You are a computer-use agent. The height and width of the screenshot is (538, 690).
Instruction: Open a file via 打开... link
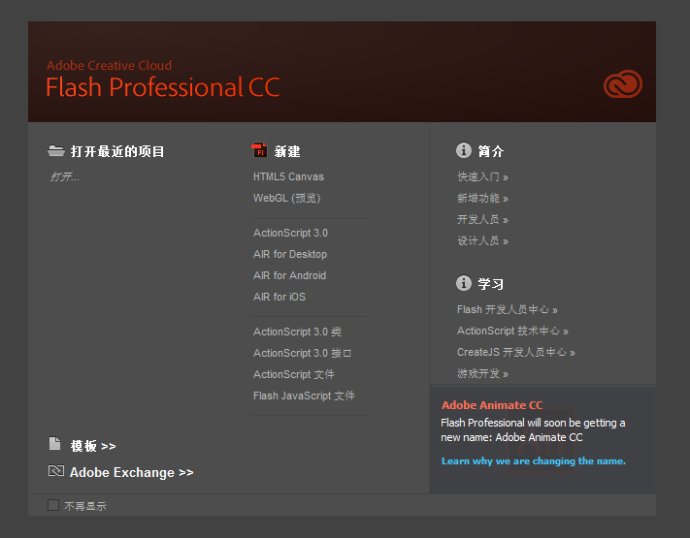[65, 177]
